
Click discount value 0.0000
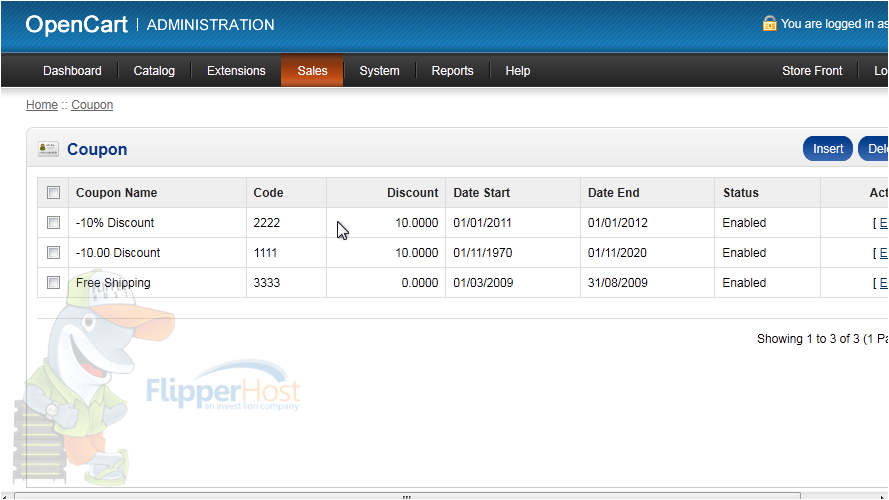pyautogui.click(x=420, y=283)
